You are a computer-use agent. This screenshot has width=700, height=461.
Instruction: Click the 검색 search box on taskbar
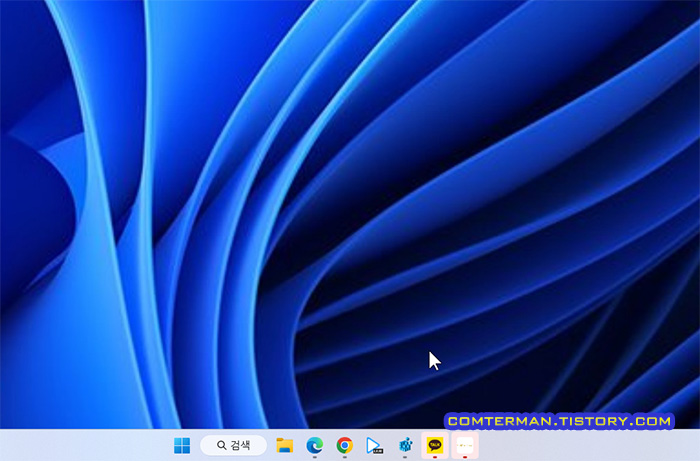[x=233, y=445]
